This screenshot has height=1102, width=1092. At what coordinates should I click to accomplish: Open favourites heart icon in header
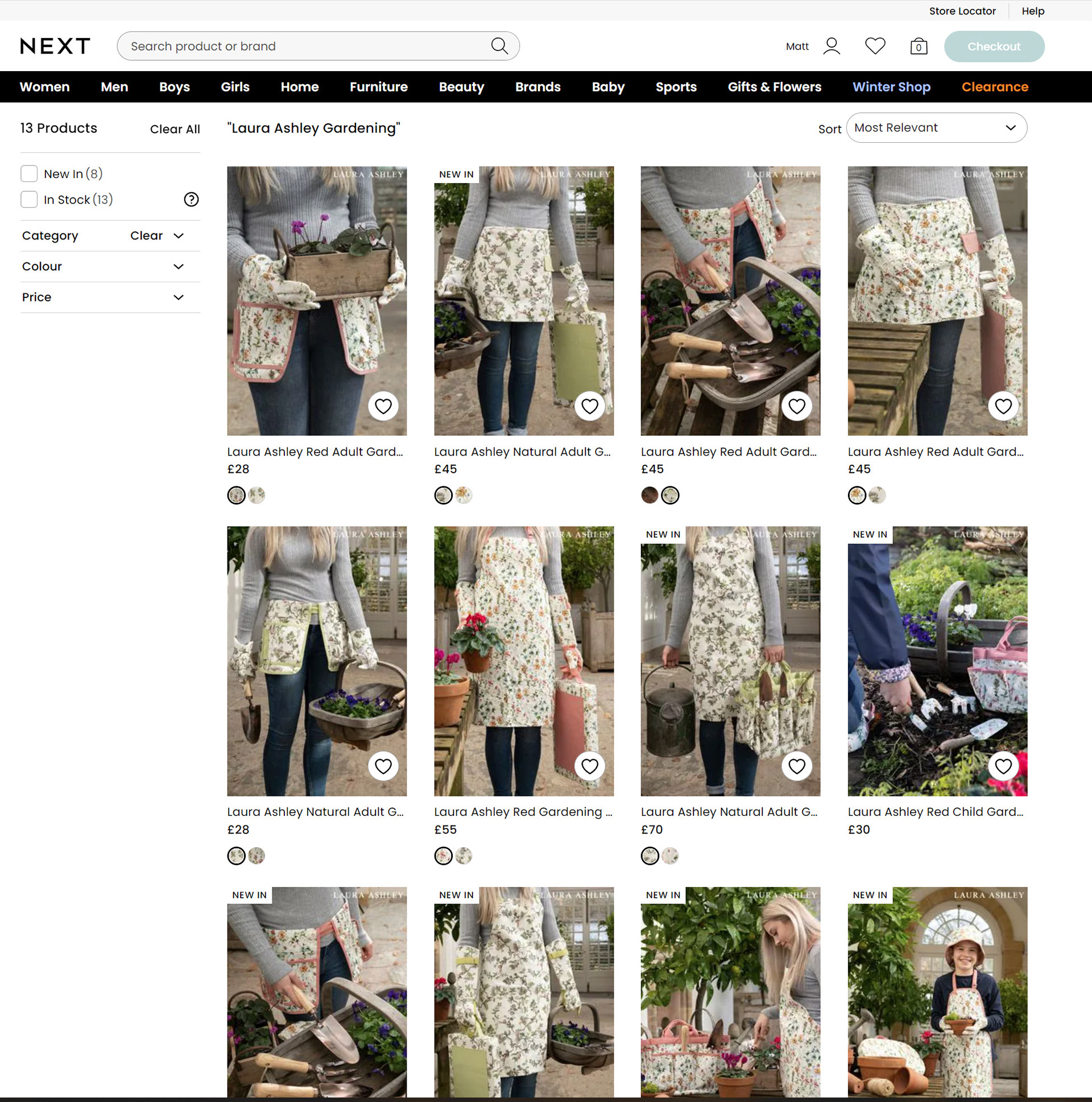[875, 46]
